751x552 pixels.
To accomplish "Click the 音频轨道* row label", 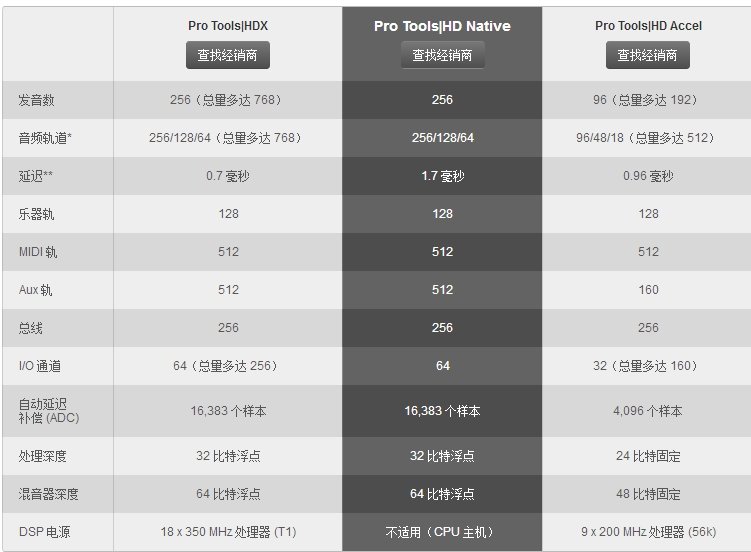I will coord(45,138).
